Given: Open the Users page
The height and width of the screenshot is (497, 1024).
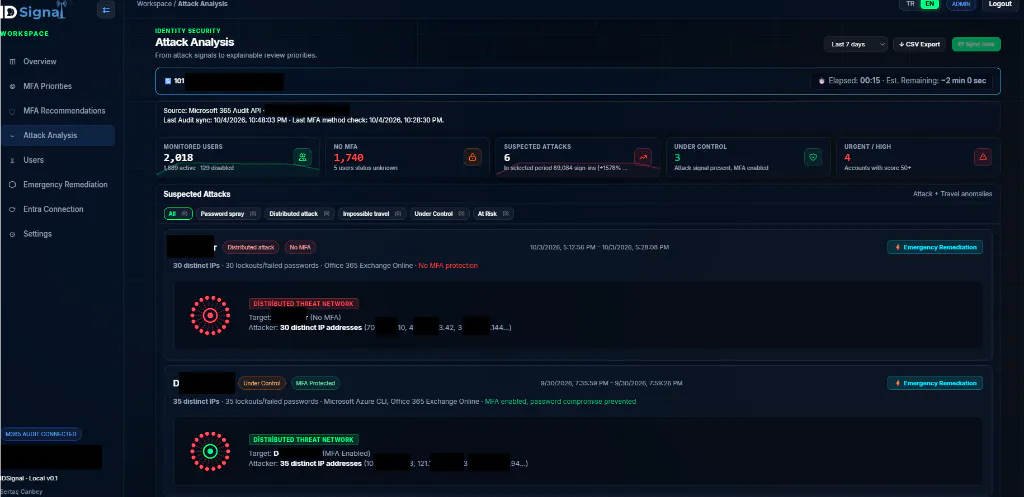Looking at the screenshot, I should click(57, 160).
